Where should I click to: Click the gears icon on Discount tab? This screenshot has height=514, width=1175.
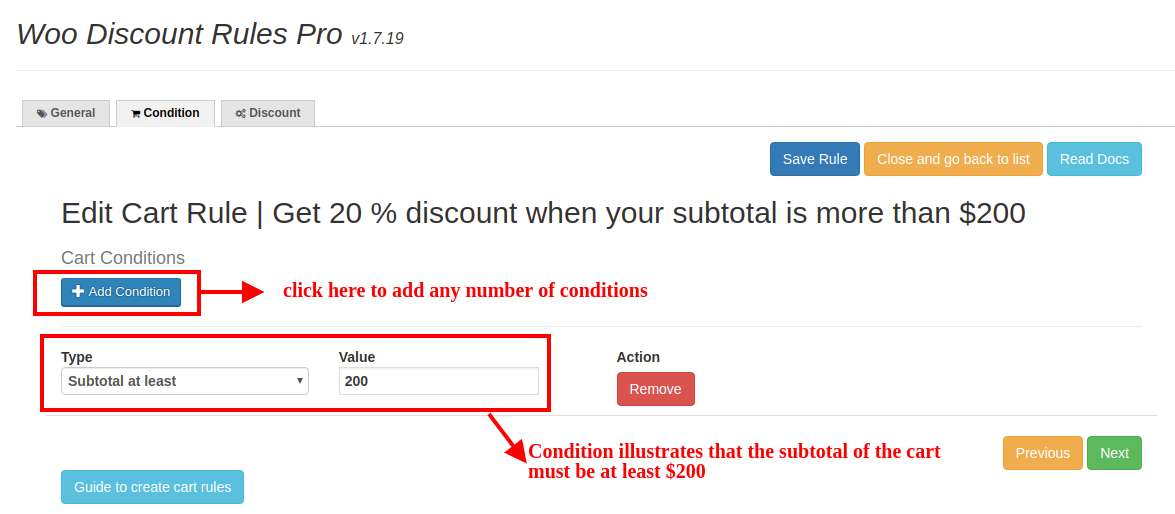point(240,114)
